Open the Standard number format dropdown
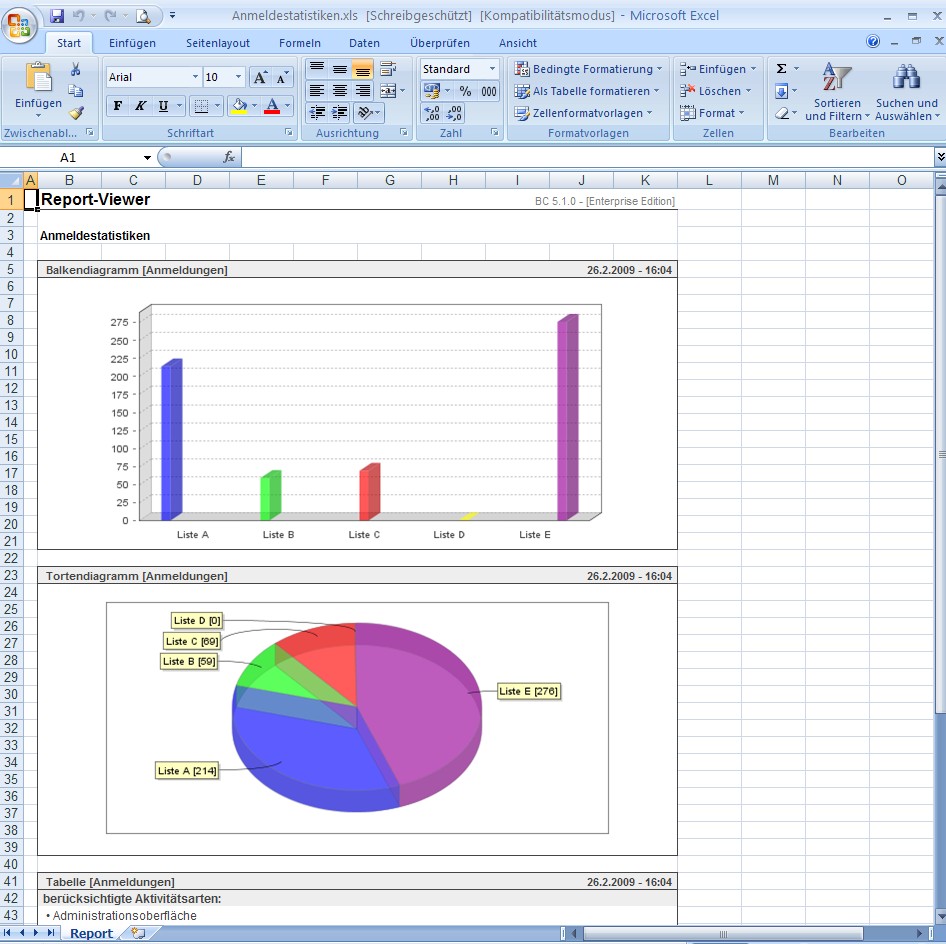Screen dimensions: 946x944 (x=492, y=69)
